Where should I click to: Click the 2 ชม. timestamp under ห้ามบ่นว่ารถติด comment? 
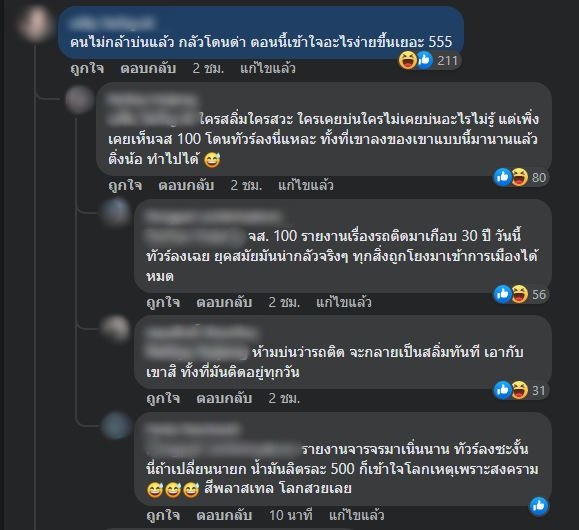click(284, 399)
